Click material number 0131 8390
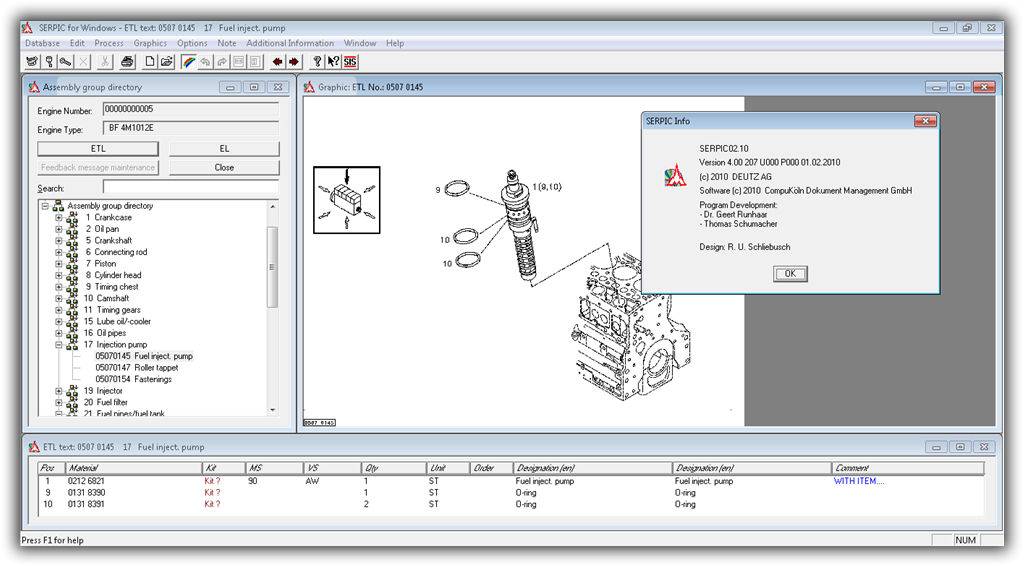Image resolution: width=1024 pixels, height=566 pixels. (x=86, y=493)
